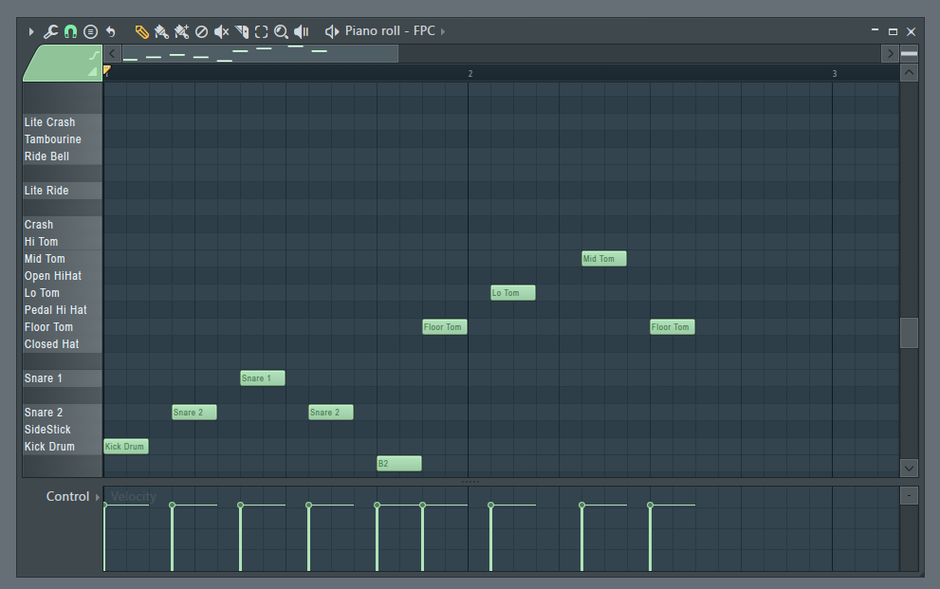This screenshot has width=940, height=589.
Task: Select the Zoom magnifier tool
Action: pyautogui.click(x=281, y=31)
